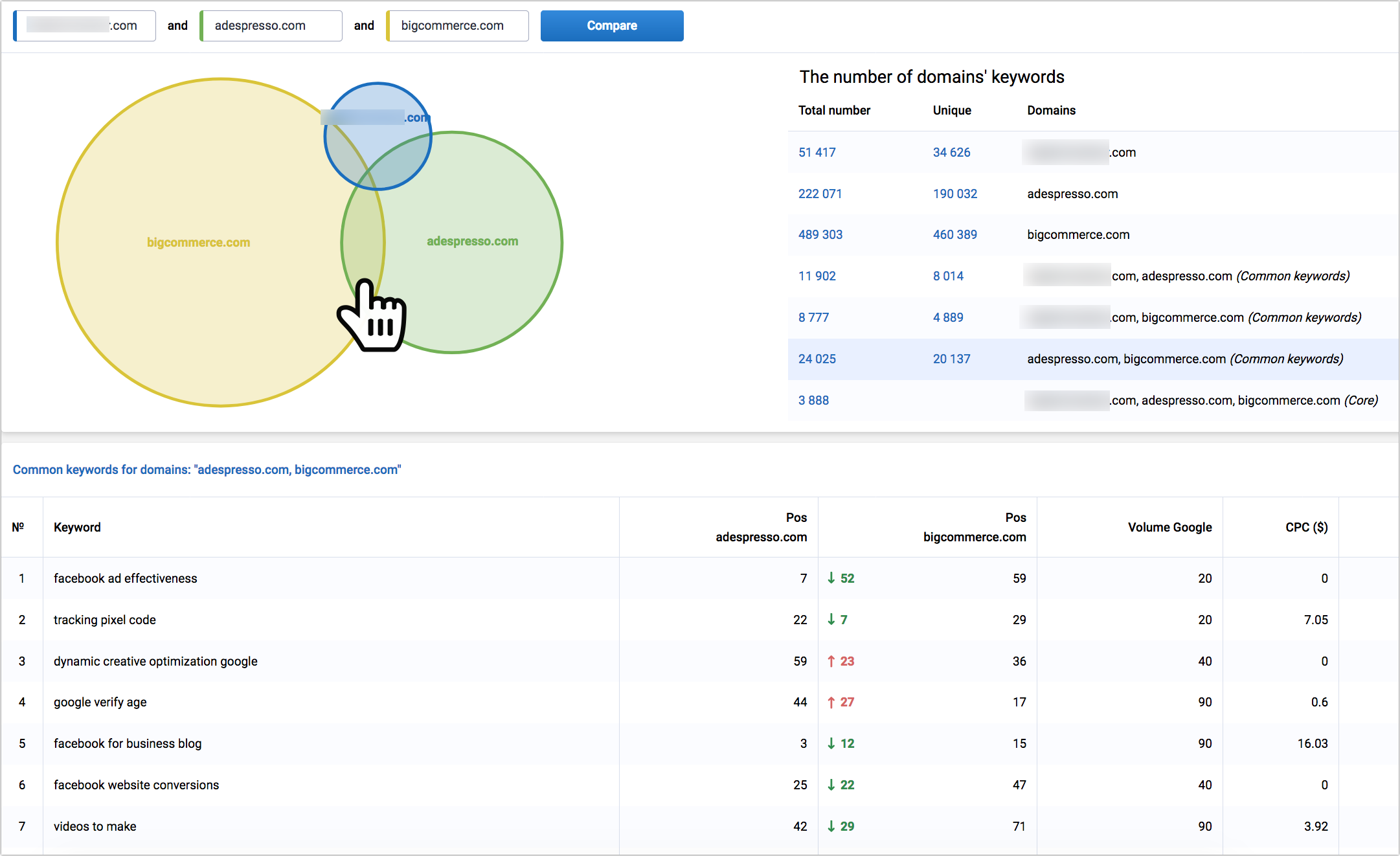1400x856 pixels.
Task: Select the green adespresso.com circle
Action: 473,242
